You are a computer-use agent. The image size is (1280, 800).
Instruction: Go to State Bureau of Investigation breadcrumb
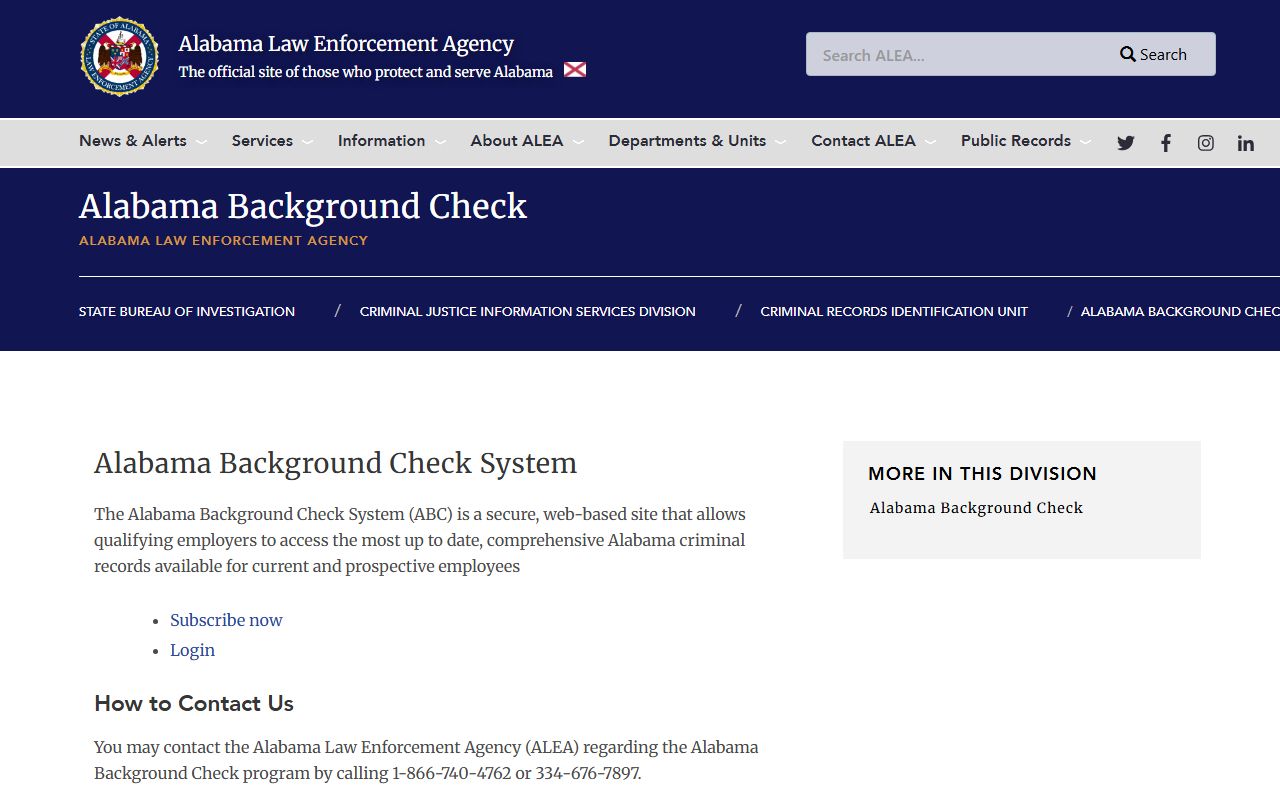coord(187,312)
